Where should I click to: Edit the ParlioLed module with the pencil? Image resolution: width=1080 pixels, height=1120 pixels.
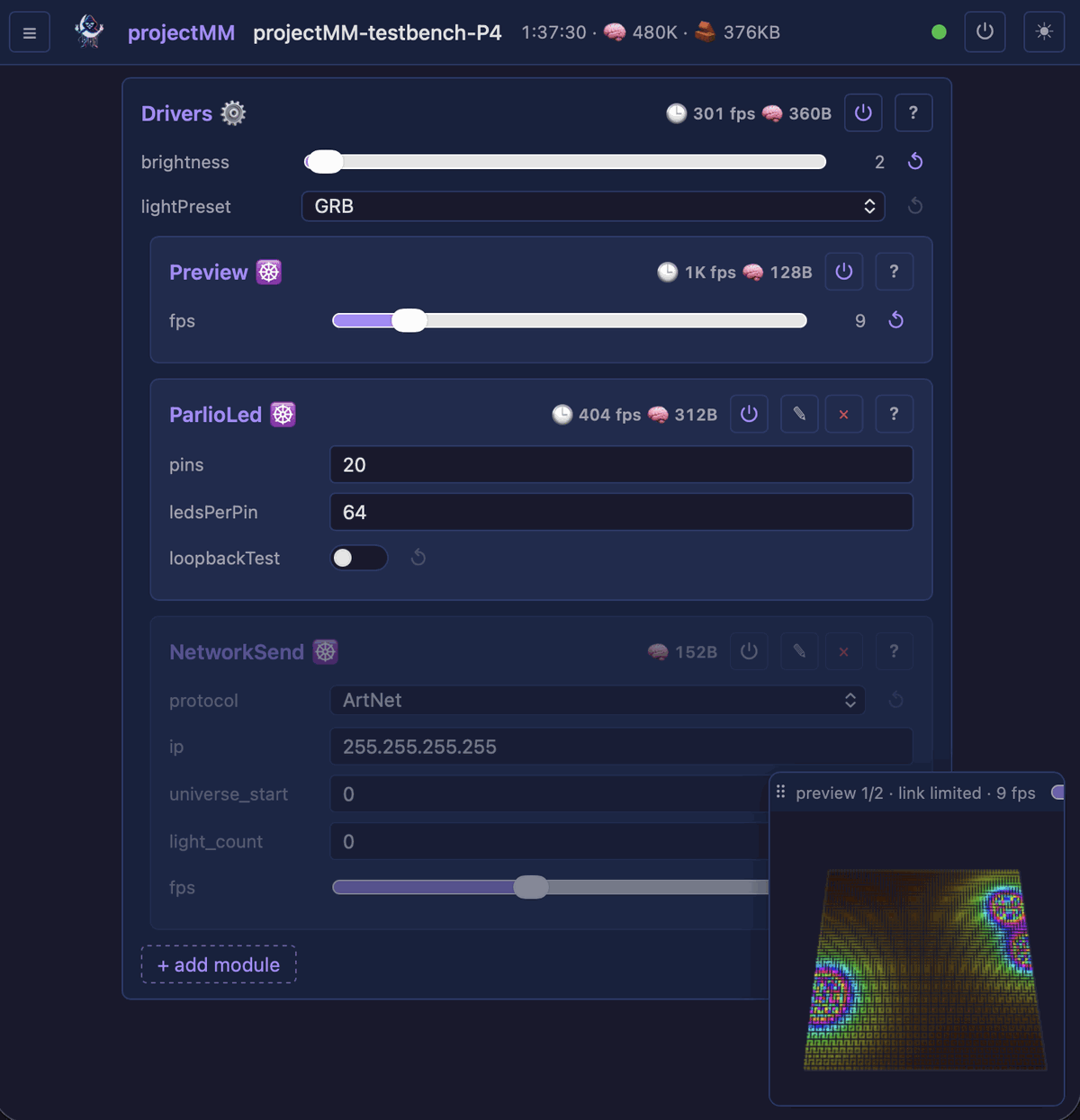(x=799, y=414)
